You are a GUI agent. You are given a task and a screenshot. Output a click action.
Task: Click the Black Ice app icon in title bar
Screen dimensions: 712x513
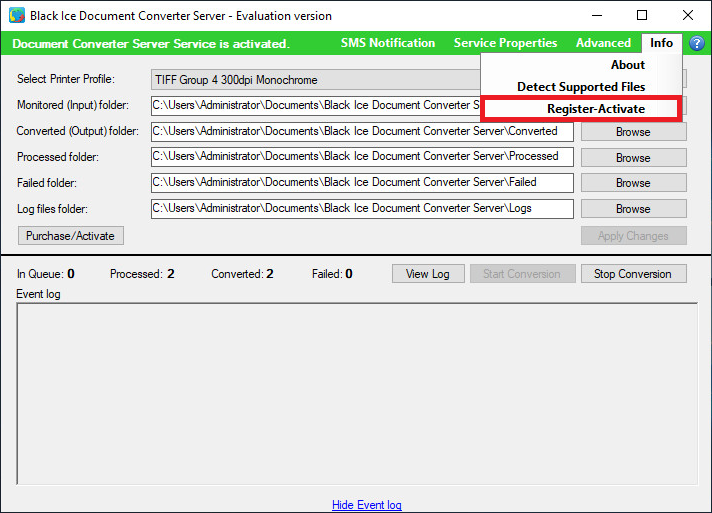coord(17,15)
